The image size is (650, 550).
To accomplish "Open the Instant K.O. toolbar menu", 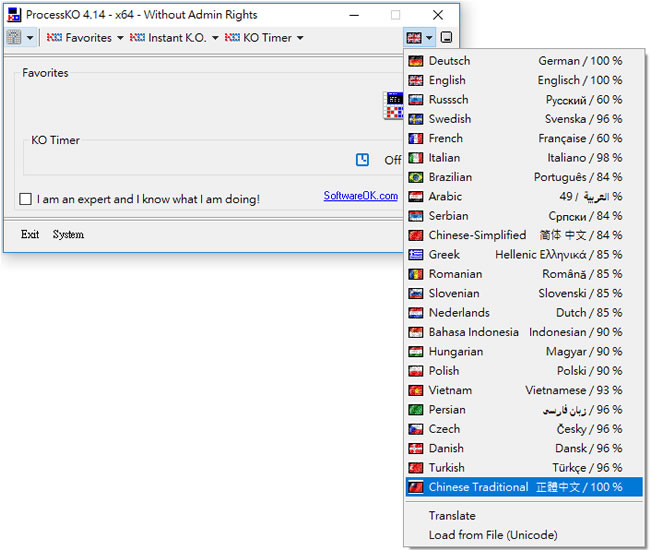I will click(174, 38).
